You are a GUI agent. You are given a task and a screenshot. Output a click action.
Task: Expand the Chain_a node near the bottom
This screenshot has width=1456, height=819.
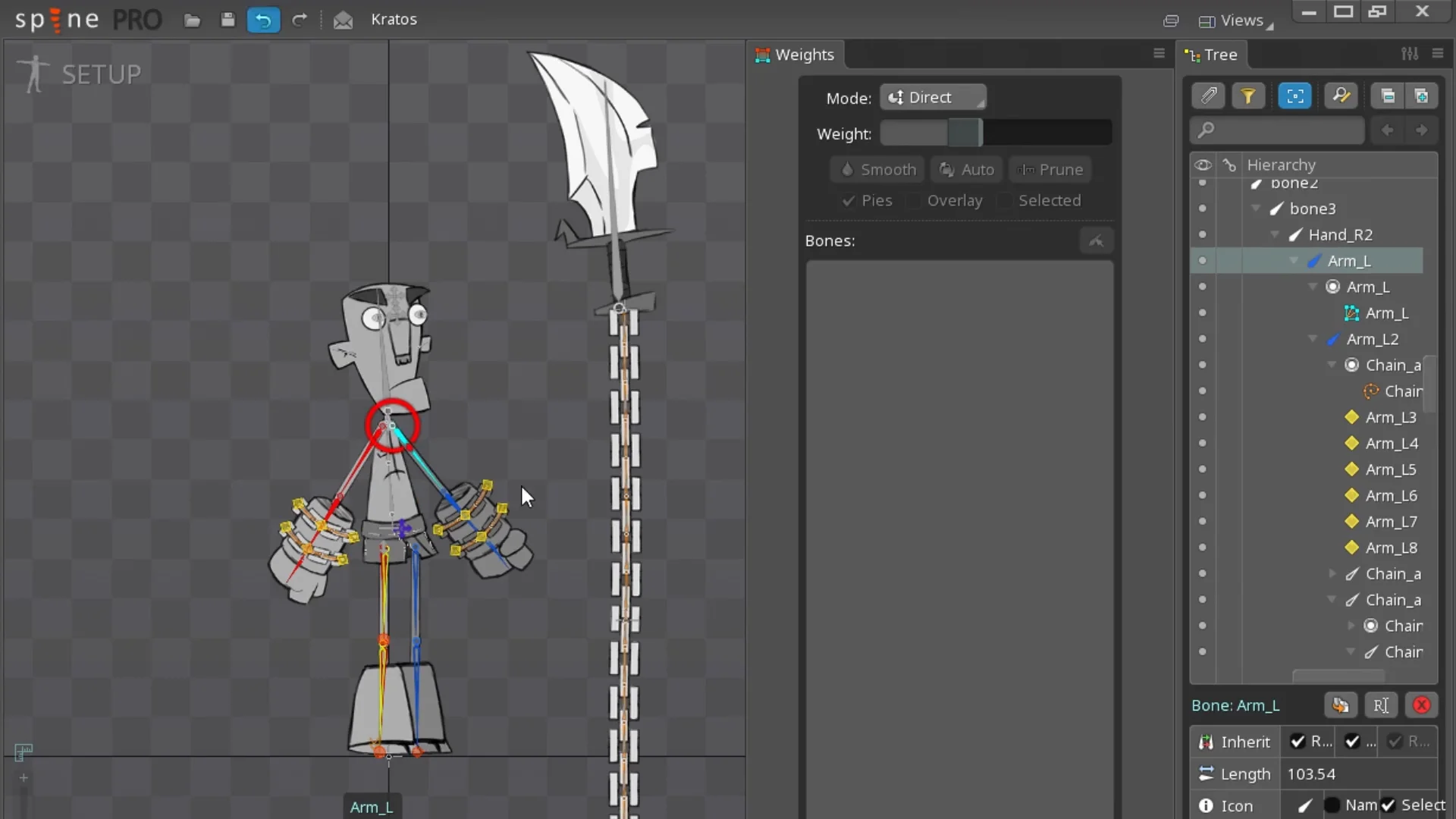point(1334,574)
